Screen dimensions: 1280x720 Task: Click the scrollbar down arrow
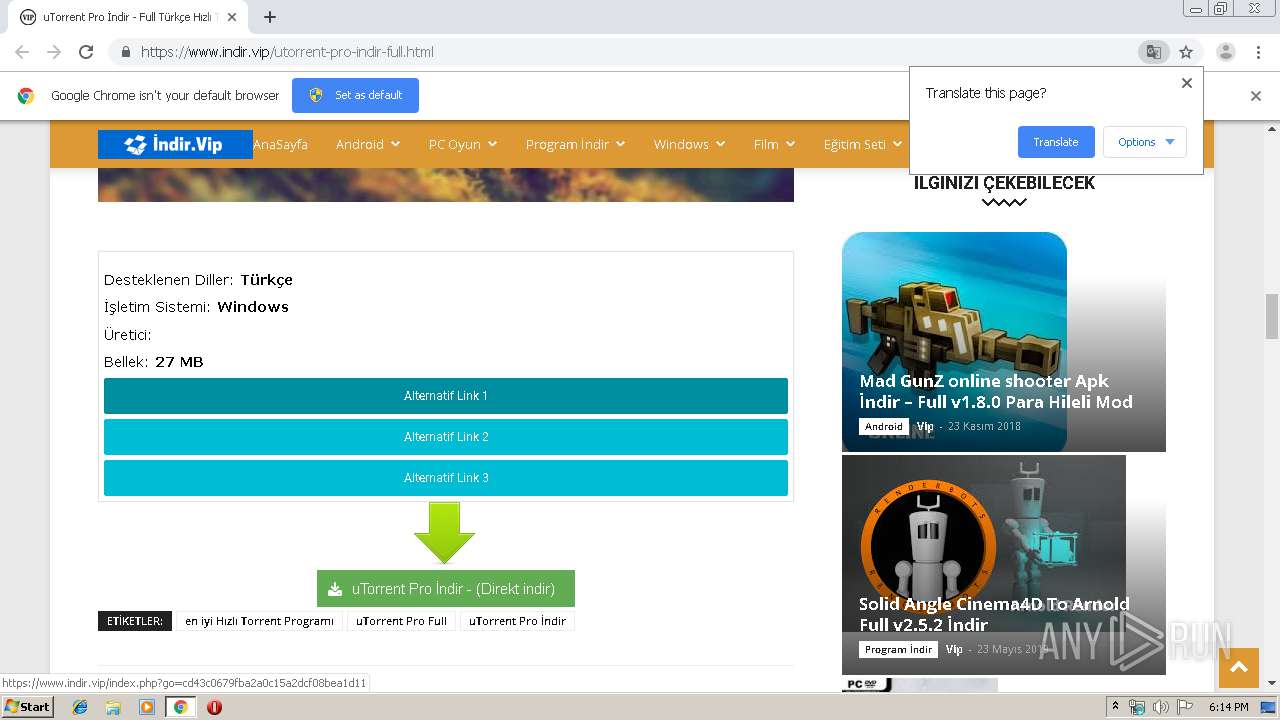[1272, 683]
